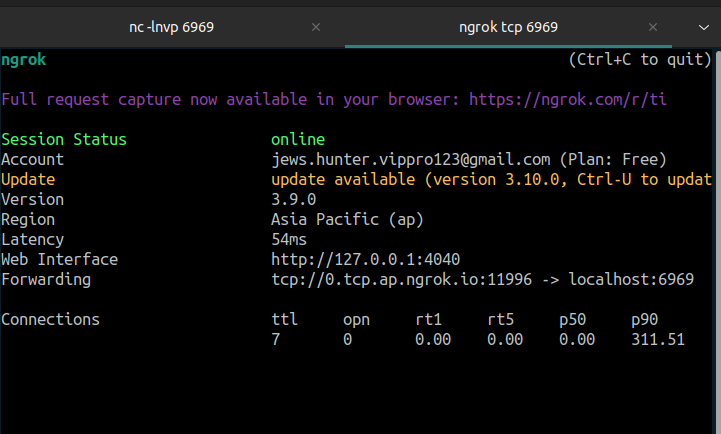Switch to the 'nc -lnvp 6969' tab

(x=172, y=27)
